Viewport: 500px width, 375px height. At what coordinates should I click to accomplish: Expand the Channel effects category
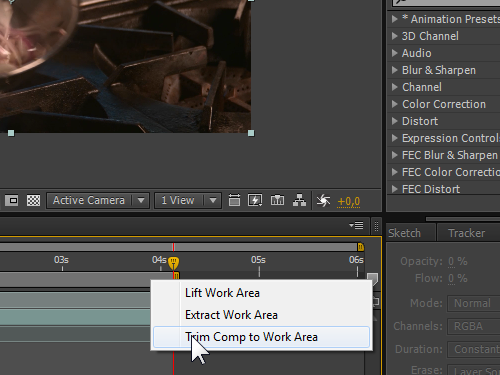click(395, 87)
